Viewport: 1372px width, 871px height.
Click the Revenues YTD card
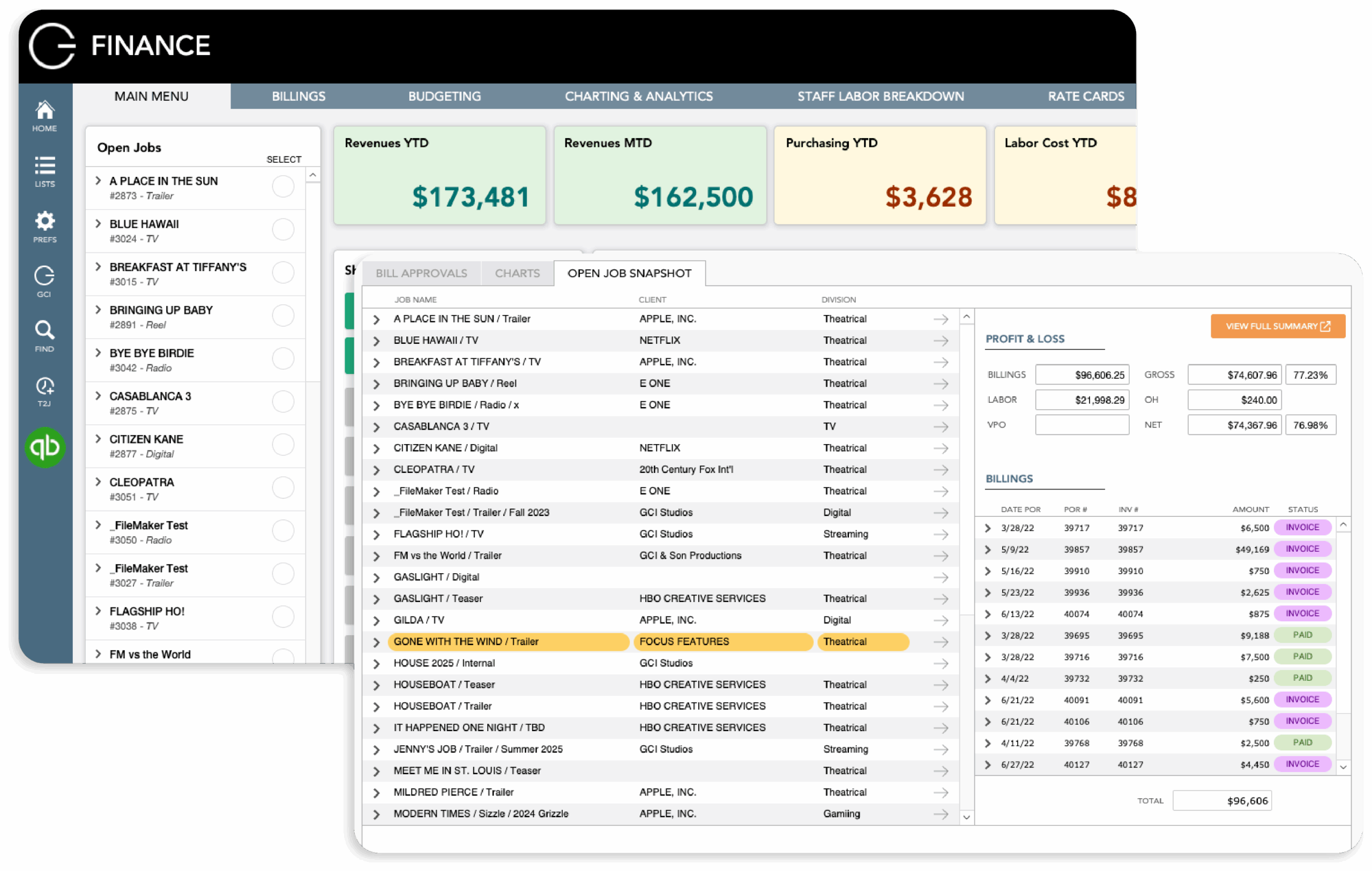coord(439,176)
